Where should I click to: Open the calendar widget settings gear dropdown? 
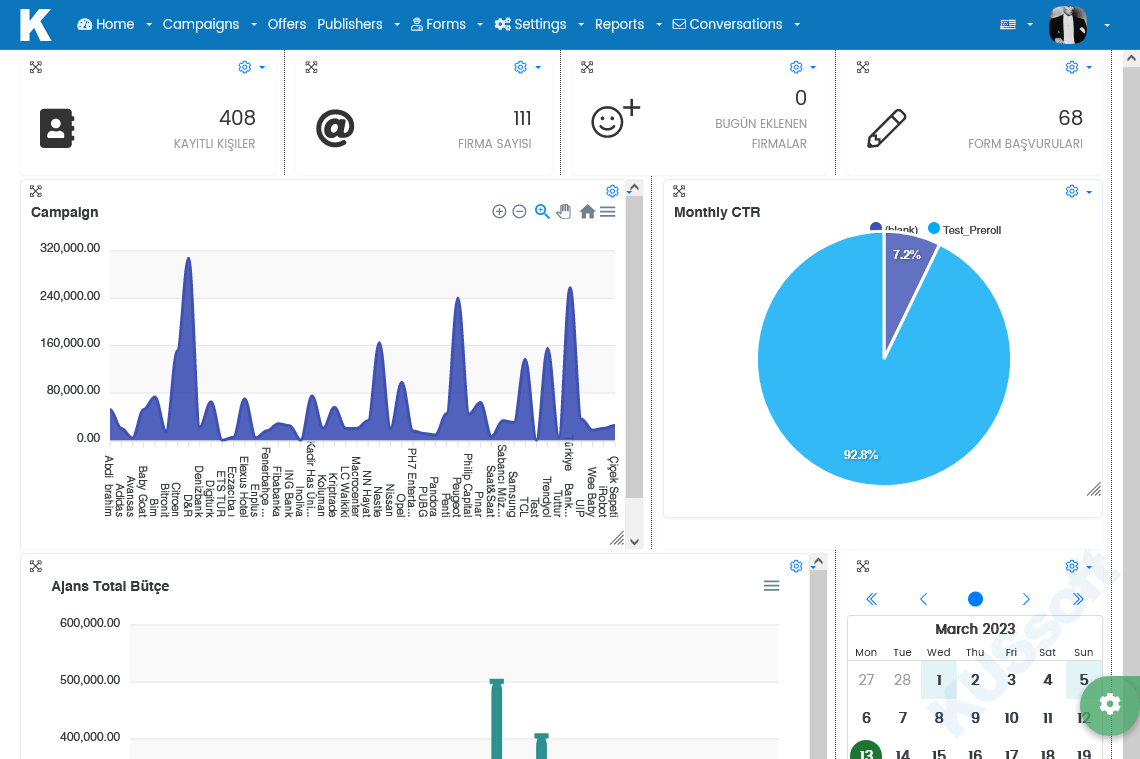[x=1077, y=566]
